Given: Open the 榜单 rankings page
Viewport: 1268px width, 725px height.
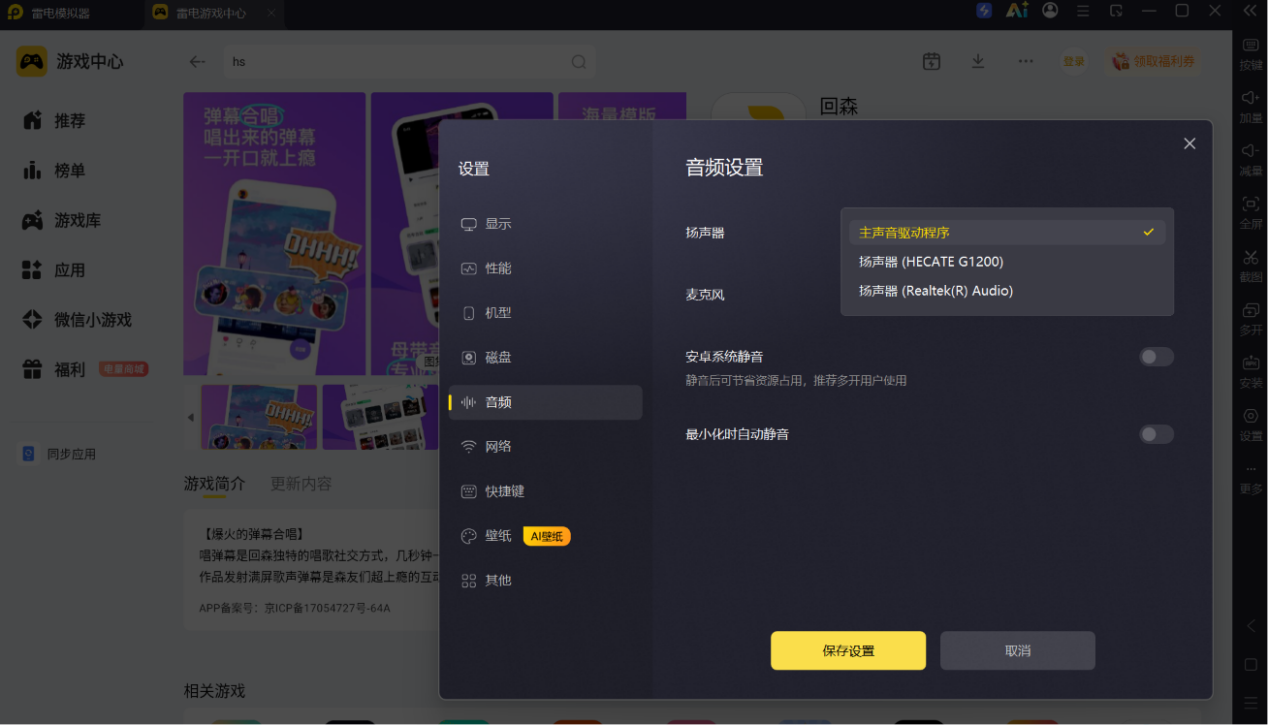Looking at the screenshot, I should point(55,171).
